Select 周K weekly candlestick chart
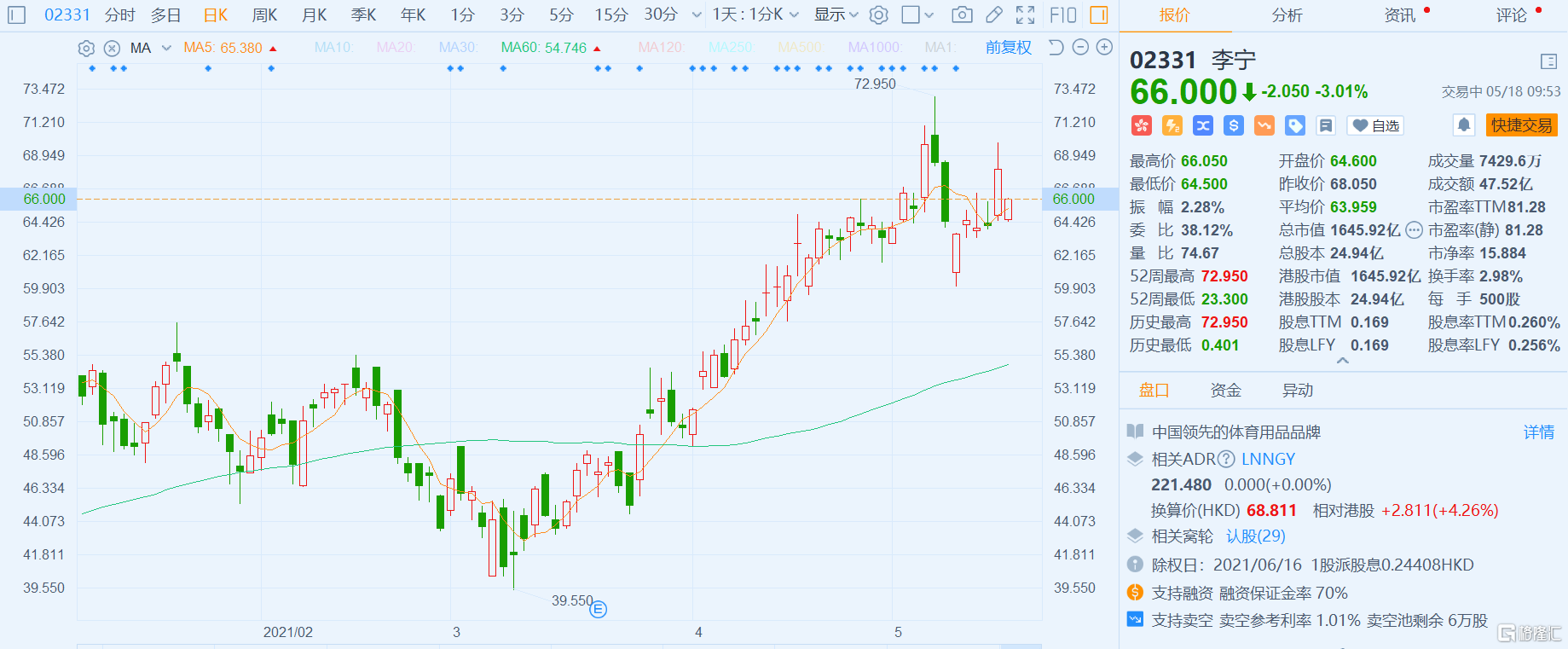 coord(265,14)
